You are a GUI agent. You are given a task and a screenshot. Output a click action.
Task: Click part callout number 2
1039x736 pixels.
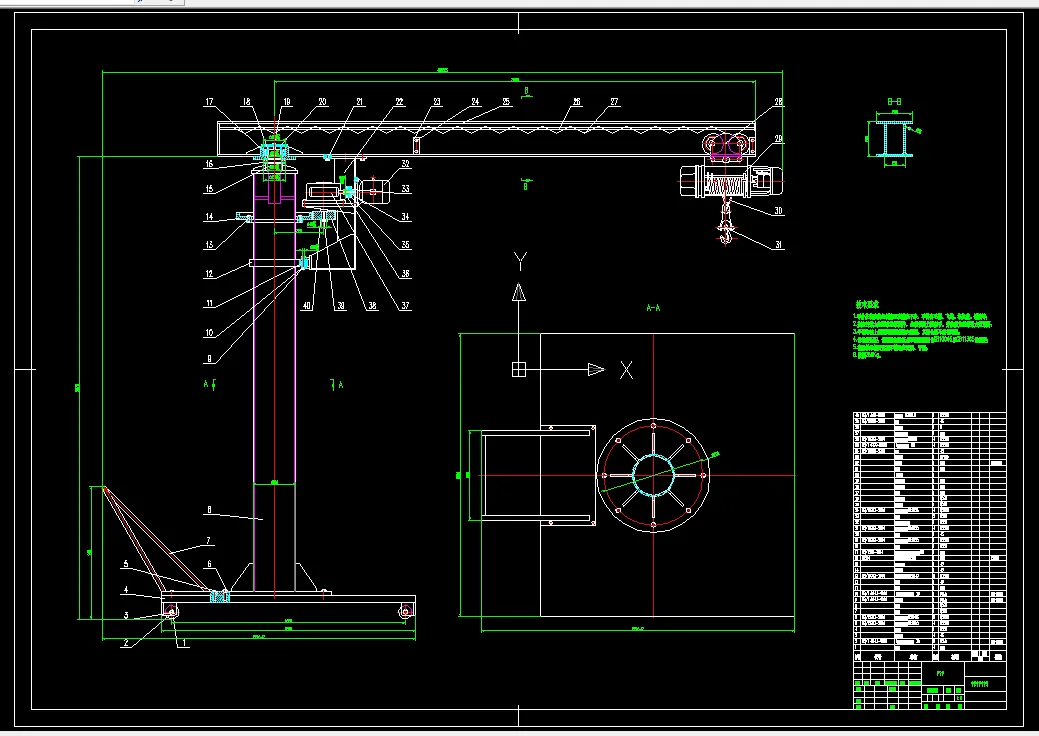[126, 643]
